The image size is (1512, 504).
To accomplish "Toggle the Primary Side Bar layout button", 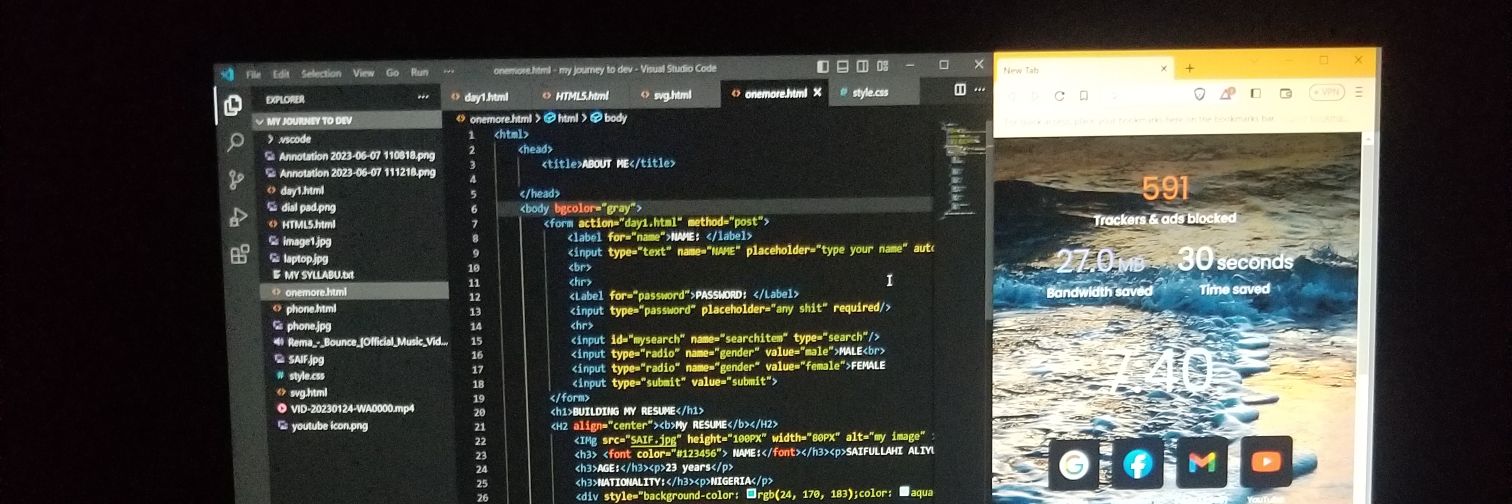I will click(823, 67).
